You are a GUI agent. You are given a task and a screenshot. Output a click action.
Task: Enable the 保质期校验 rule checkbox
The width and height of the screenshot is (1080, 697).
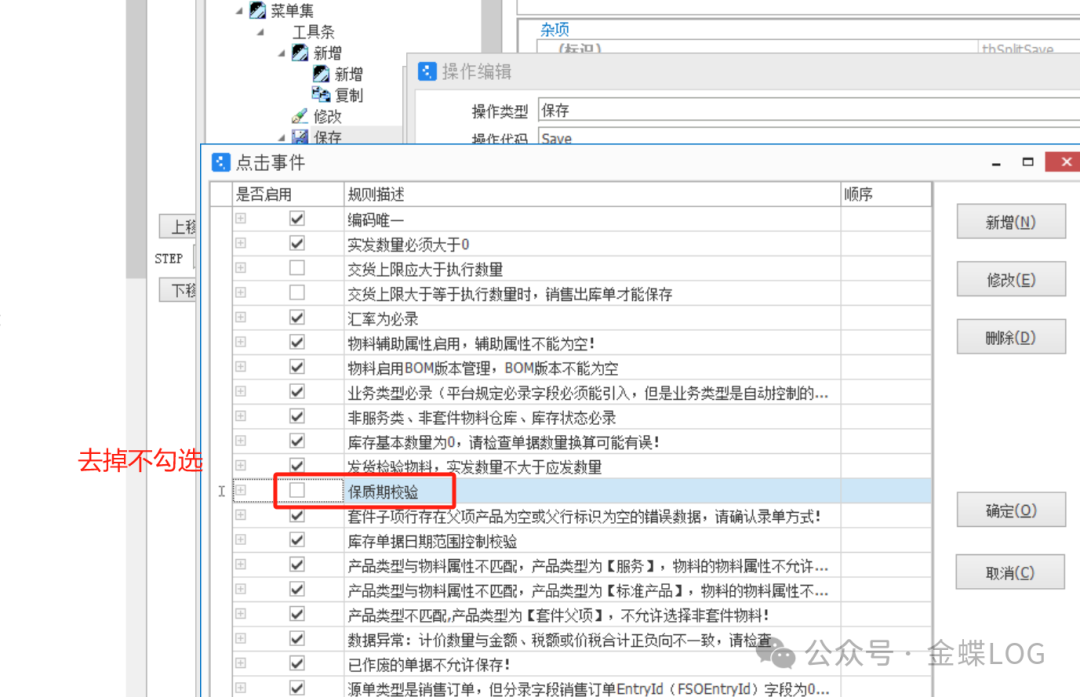click(297, 491)
